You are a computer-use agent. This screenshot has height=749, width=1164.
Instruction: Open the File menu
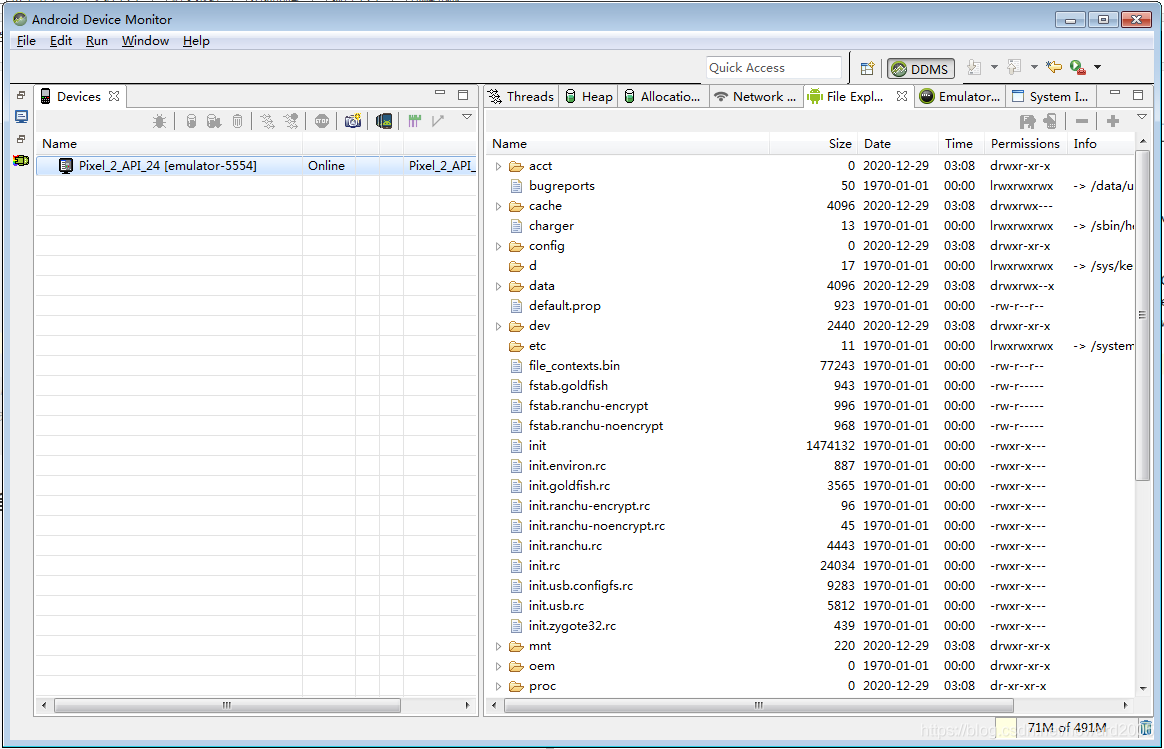(26, 41)
